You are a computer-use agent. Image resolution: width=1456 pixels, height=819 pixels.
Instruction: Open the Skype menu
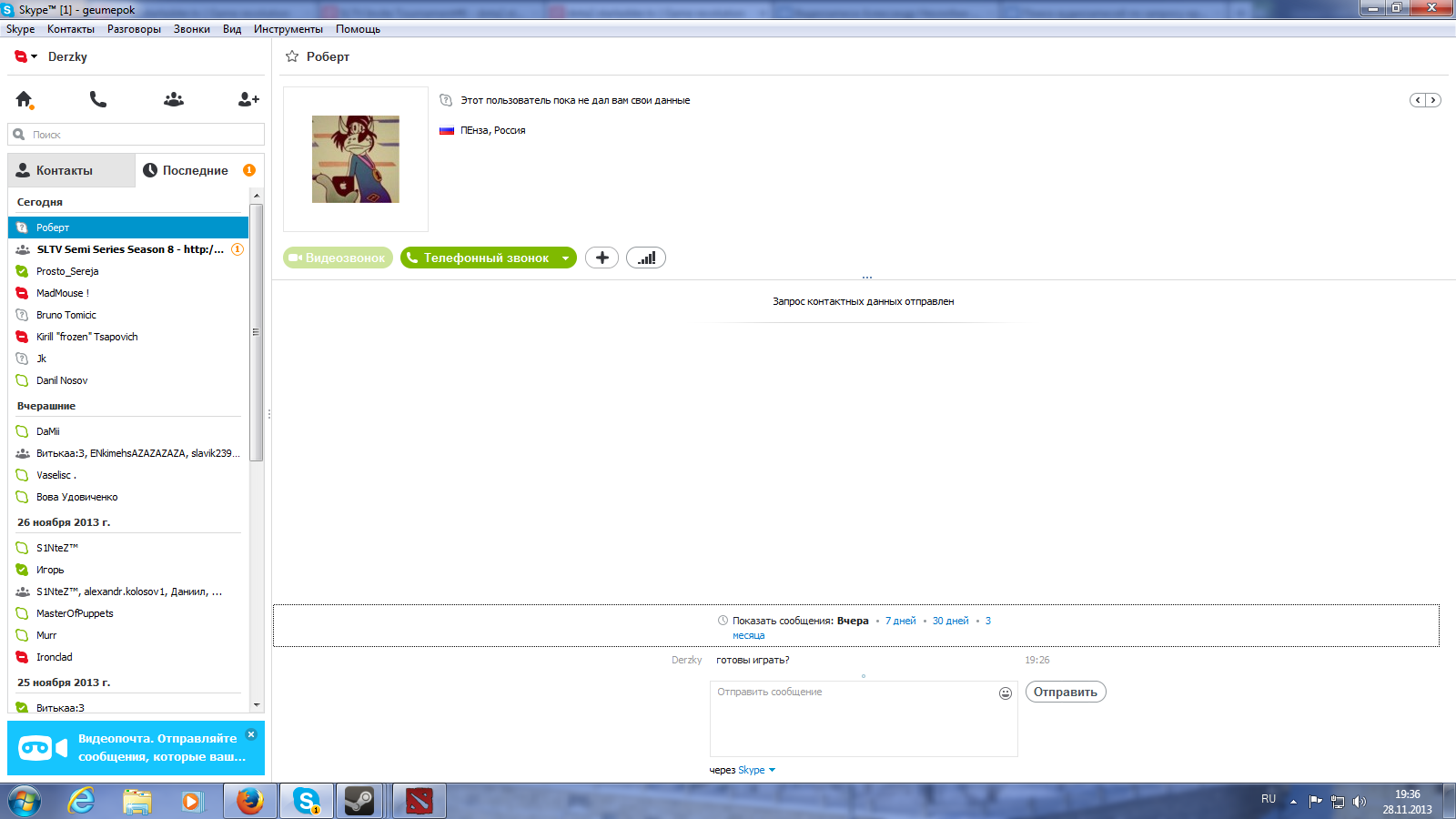[20, 29]
